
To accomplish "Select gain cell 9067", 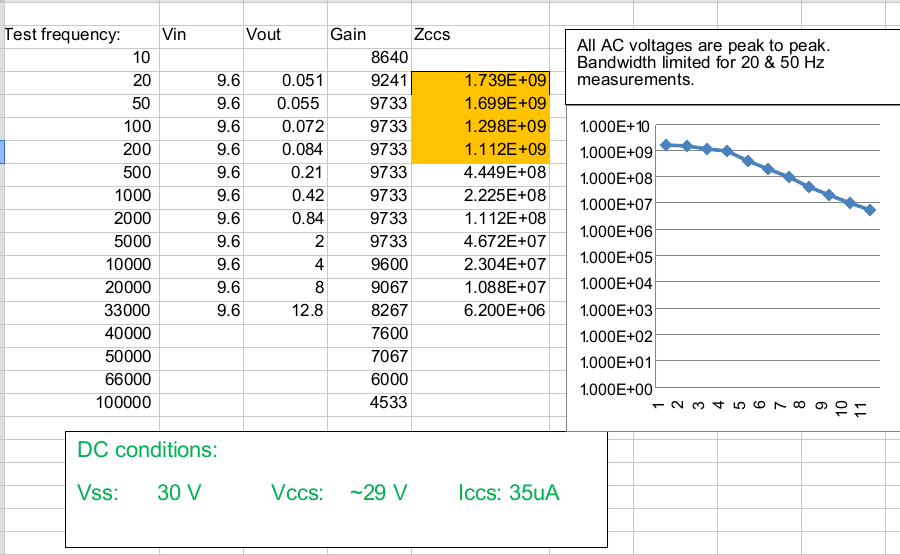I will [x=369, y=288].
